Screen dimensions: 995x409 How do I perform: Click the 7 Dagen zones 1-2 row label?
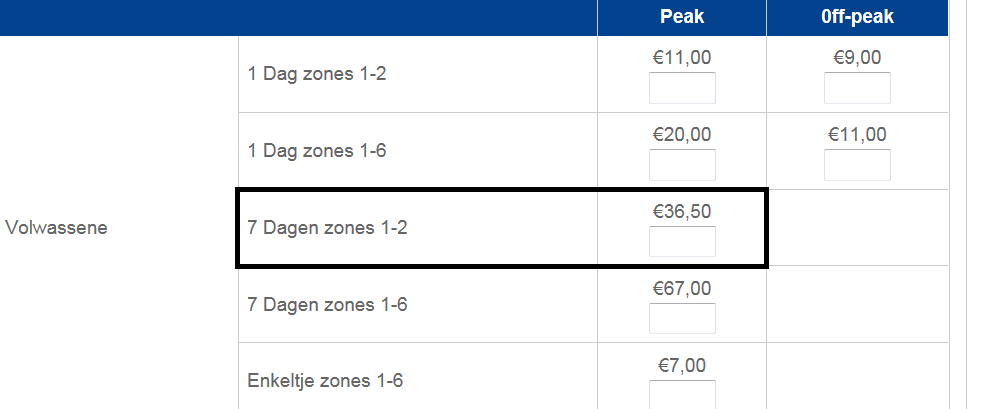(x=327, y=228)
